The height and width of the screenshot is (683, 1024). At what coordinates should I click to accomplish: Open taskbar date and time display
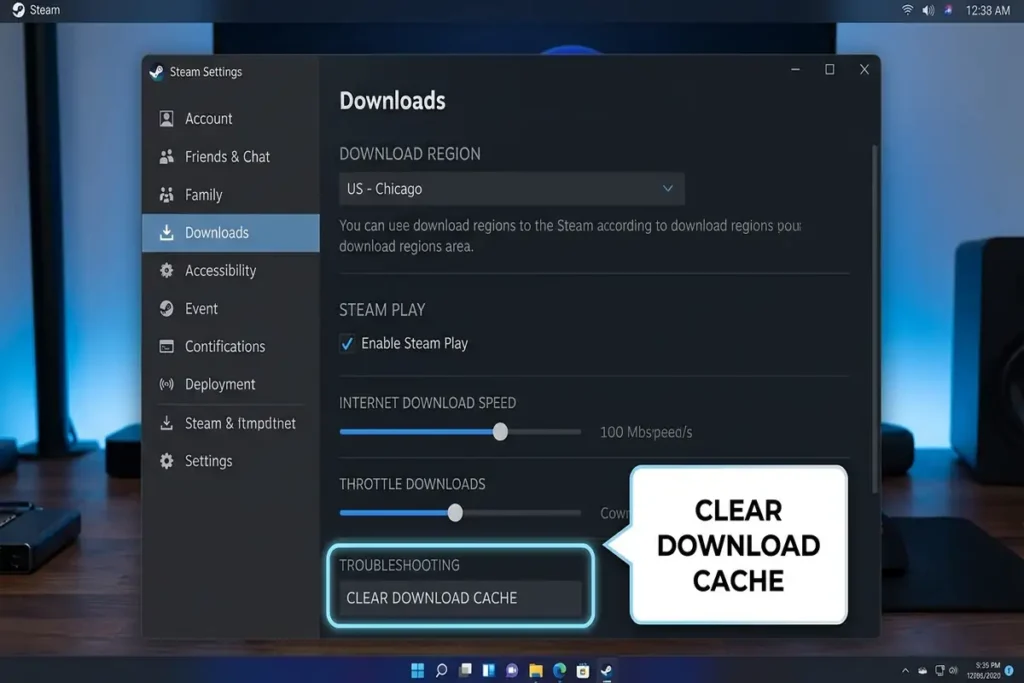984,671
